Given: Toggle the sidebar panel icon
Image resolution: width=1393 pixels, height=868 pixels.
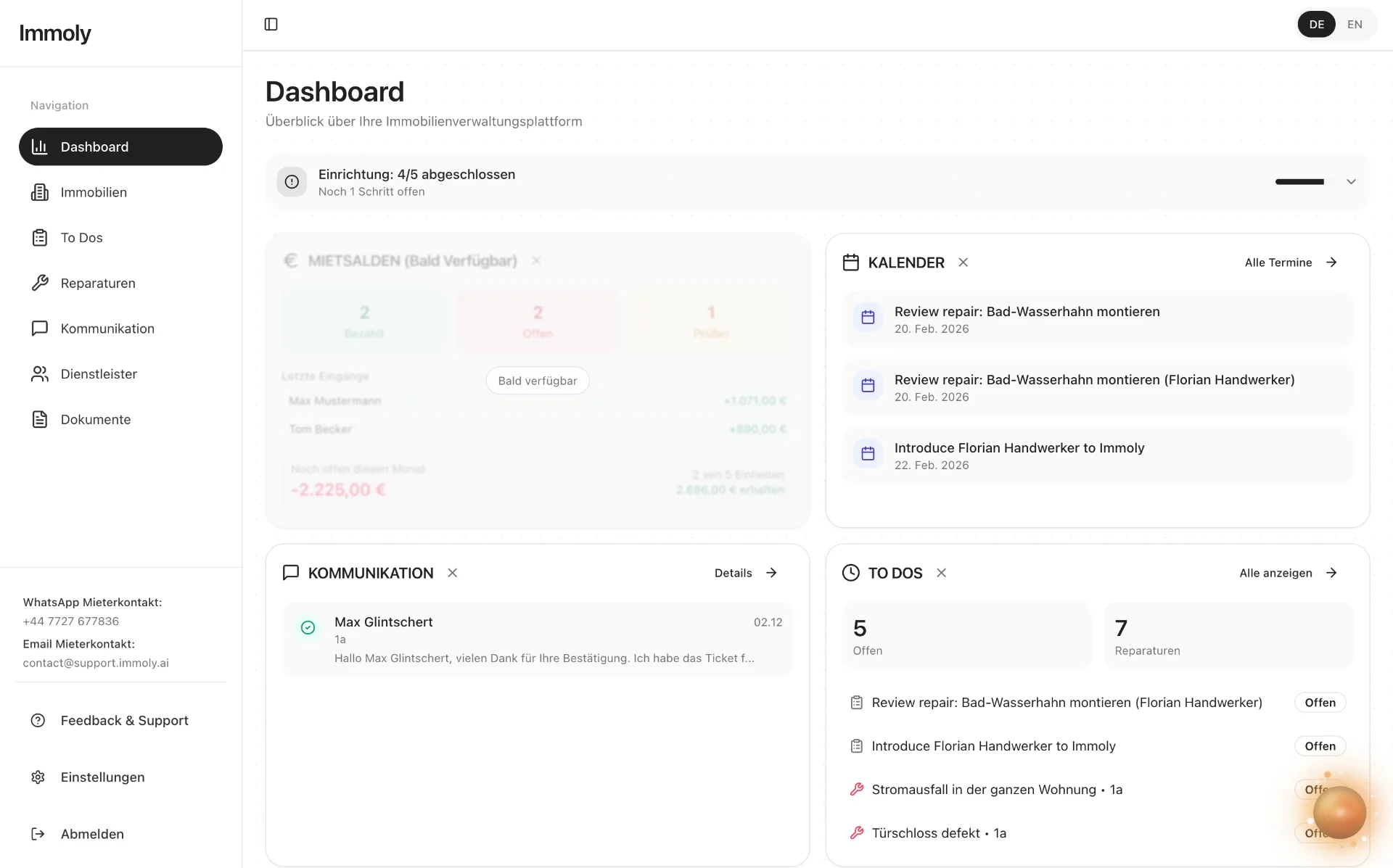Looking at the screenshot, I should tap(271, 25).
